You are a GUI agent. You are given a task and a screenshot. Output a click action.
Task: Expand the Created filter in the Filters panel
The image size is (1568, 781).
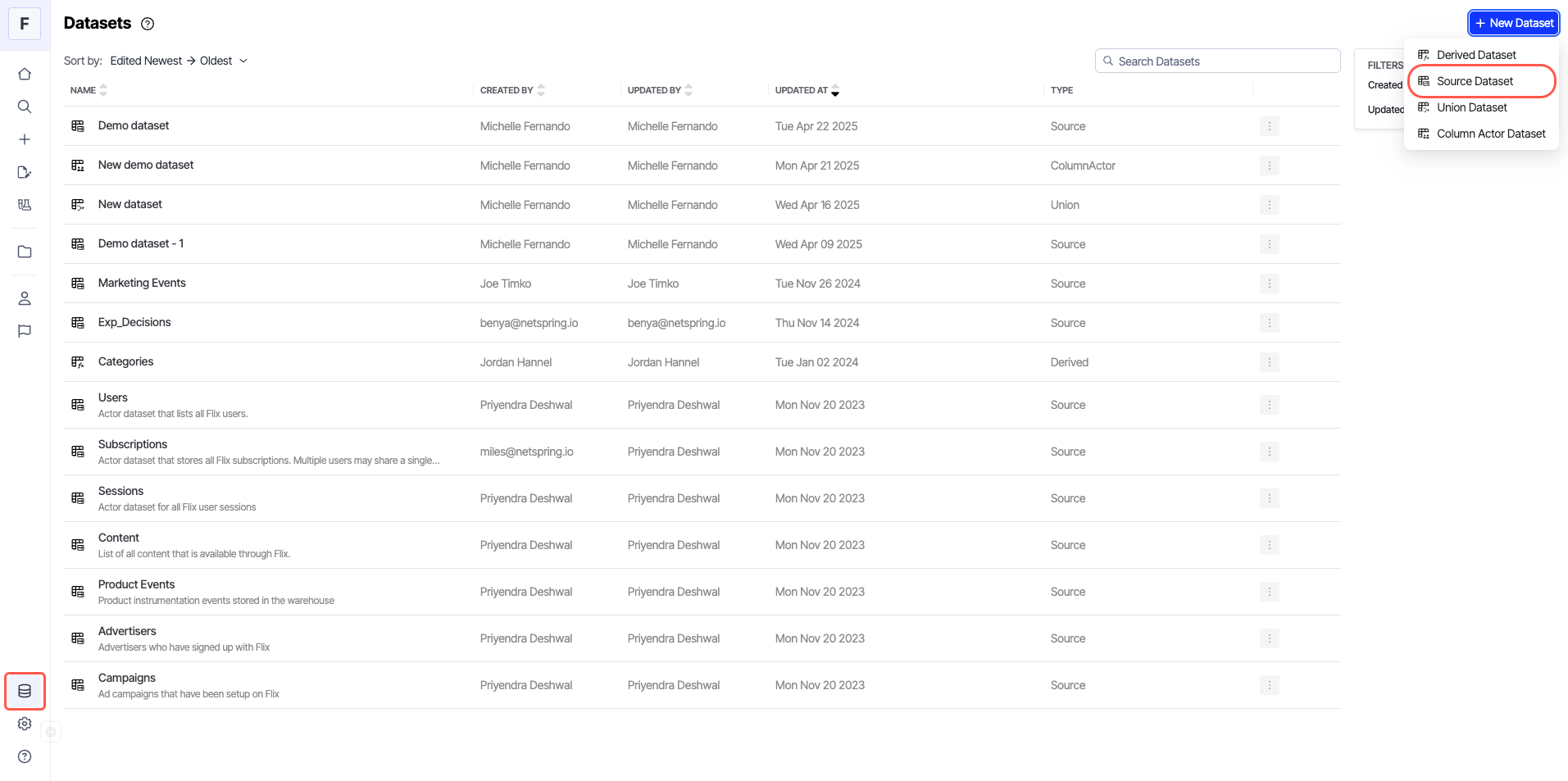1385,85
